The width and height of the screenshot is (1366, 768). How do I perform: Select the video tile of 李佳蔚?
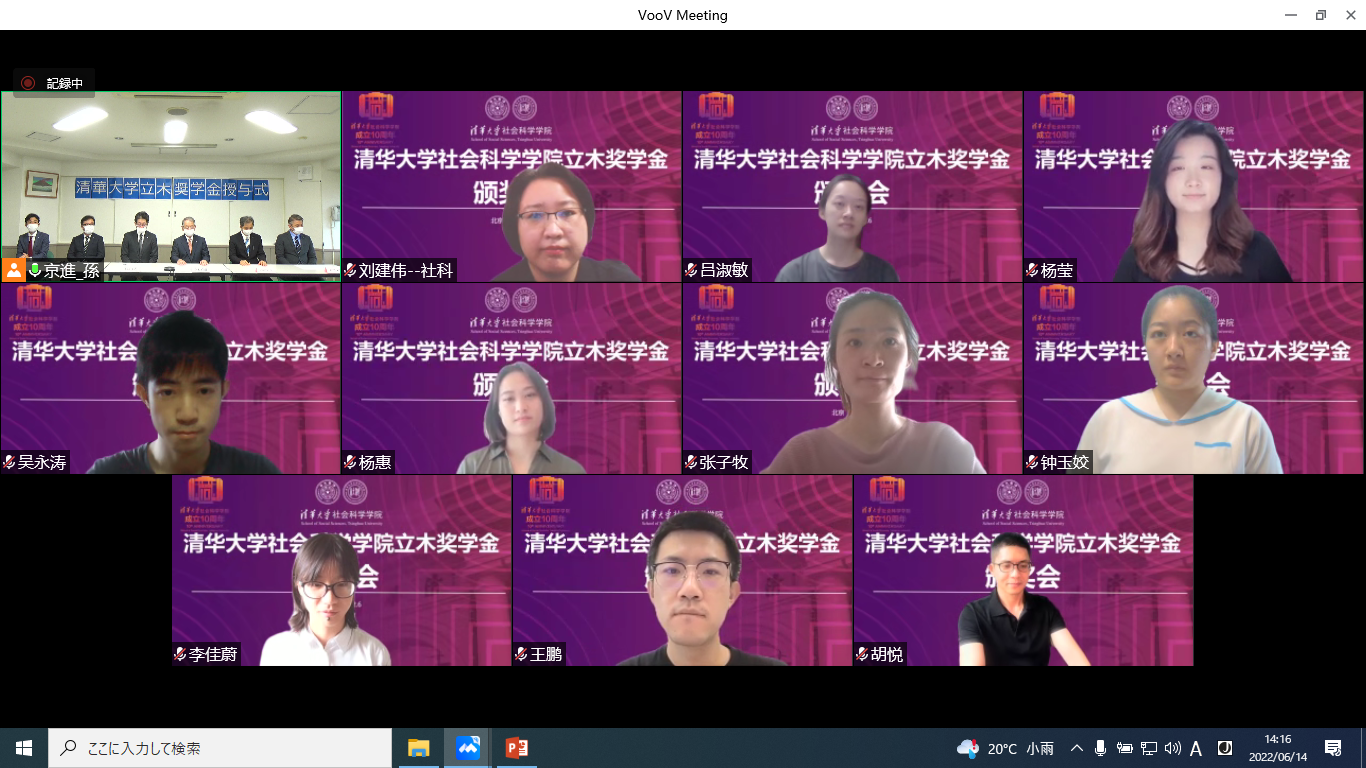[x=342, y=571]
